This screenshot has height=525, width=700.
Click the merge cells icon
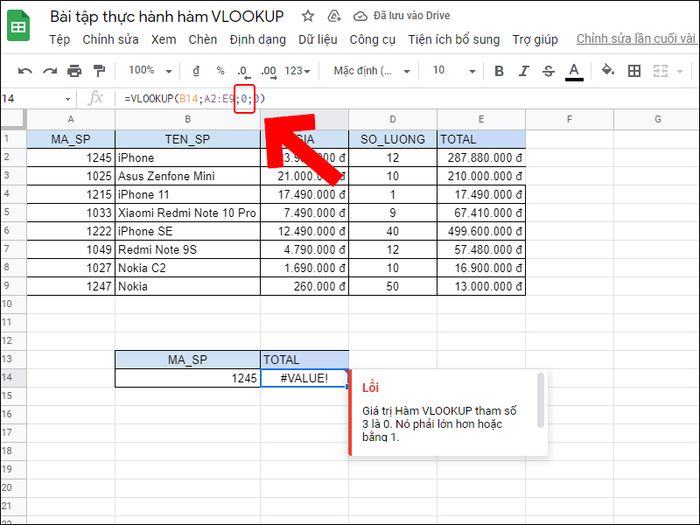coord(661,71)
